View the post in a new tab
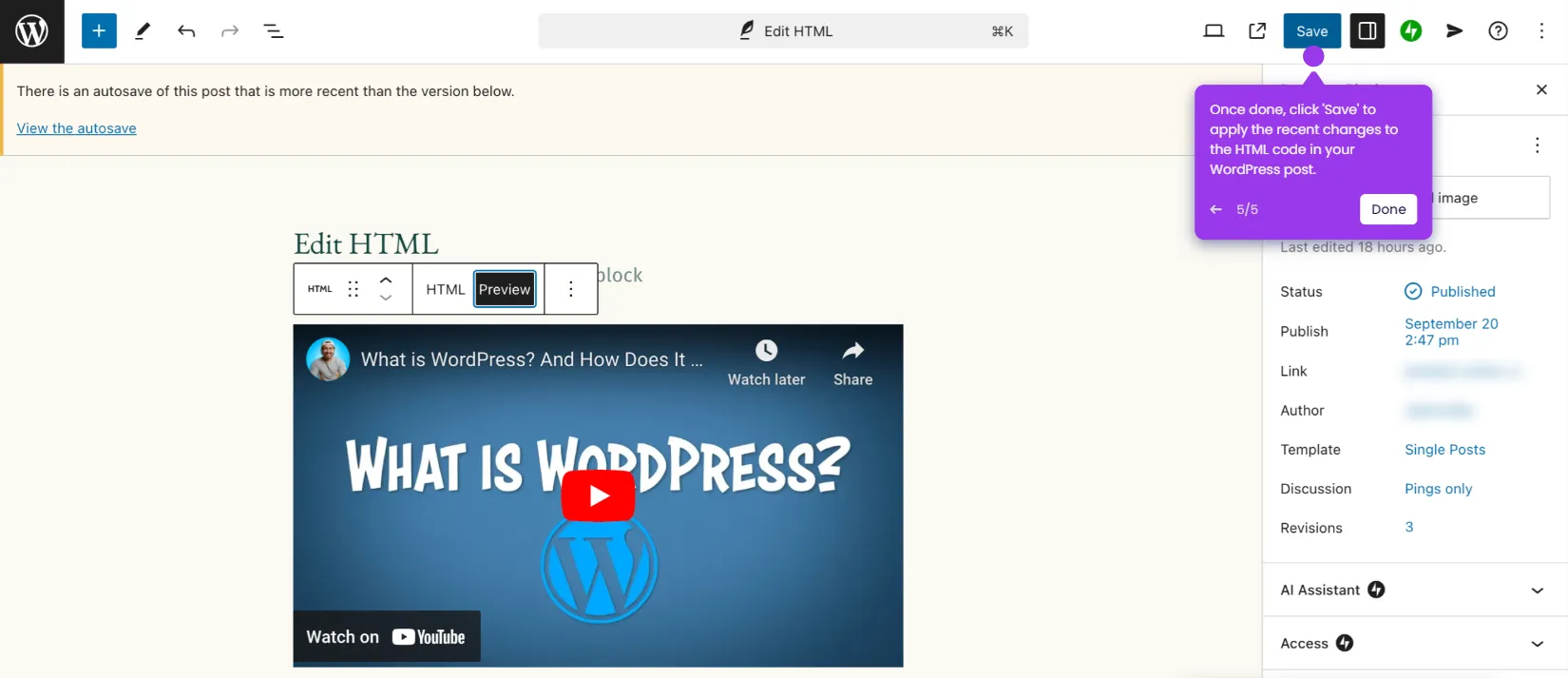This screenshot has width=1568, height=678. click(x=1257, y=31)
